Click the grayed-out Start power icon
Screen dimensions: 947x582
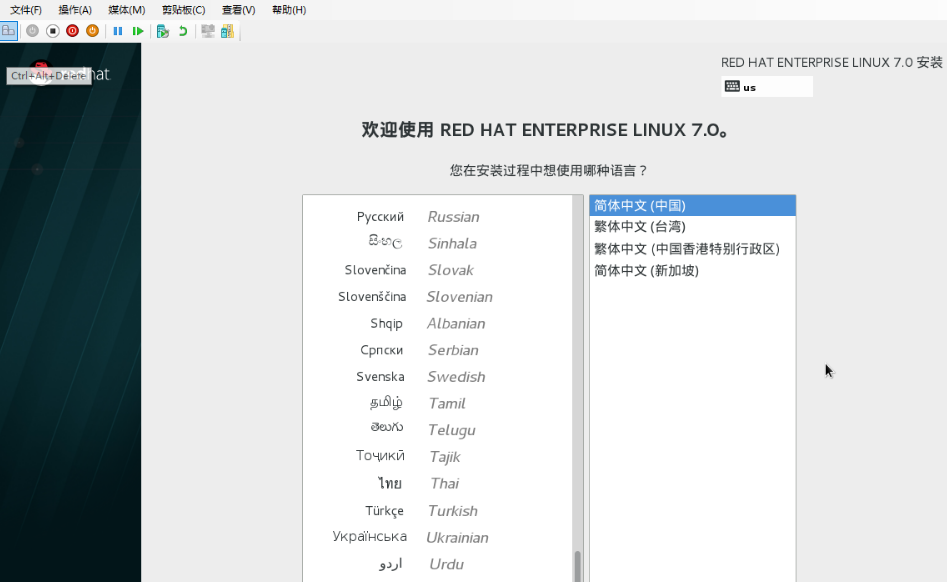pyautogui.click(x=32, y=31)
